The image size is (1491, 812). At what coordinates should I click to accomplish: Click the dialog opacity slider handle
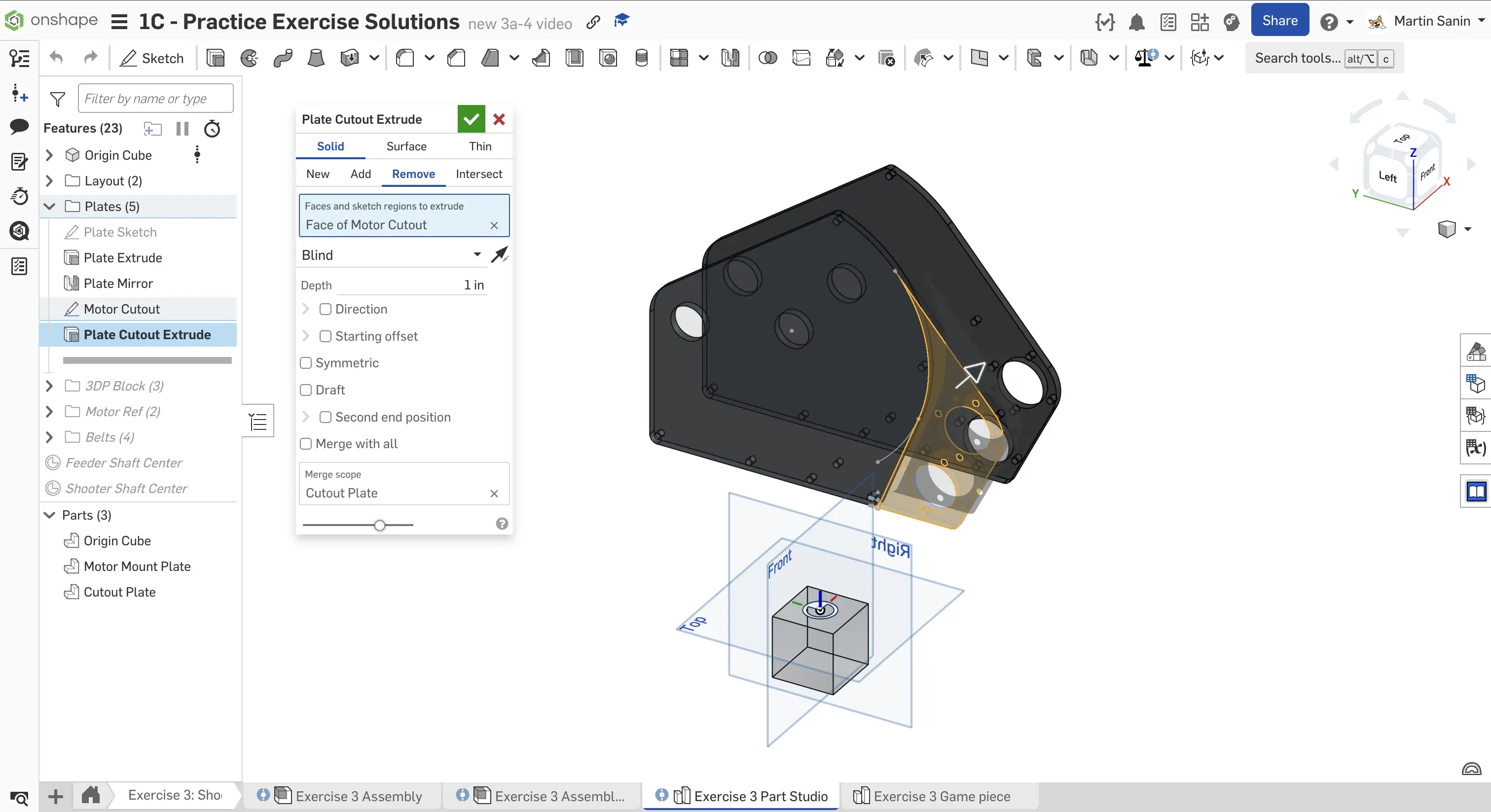tap(380, 526)
